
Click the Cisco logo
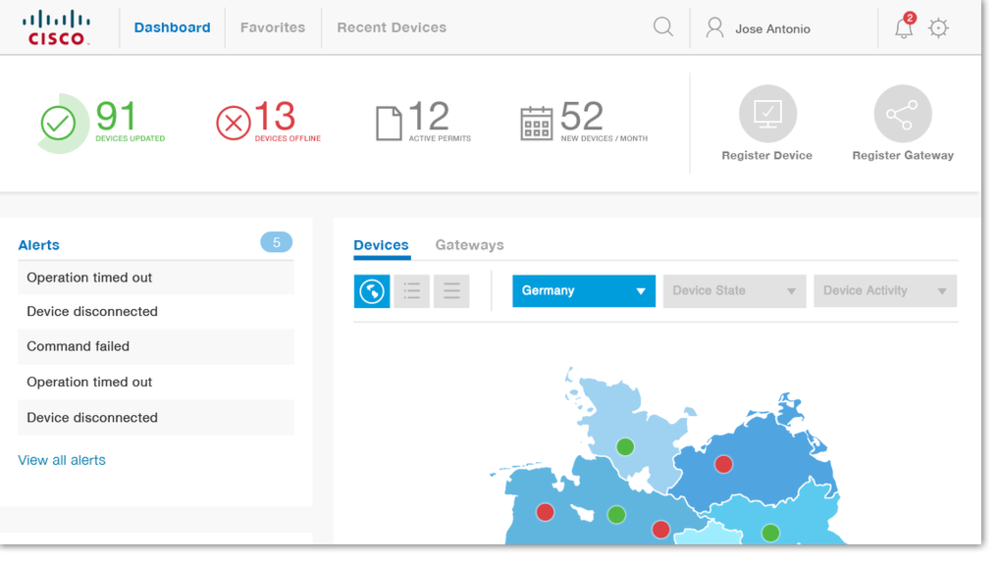point(56,27)
